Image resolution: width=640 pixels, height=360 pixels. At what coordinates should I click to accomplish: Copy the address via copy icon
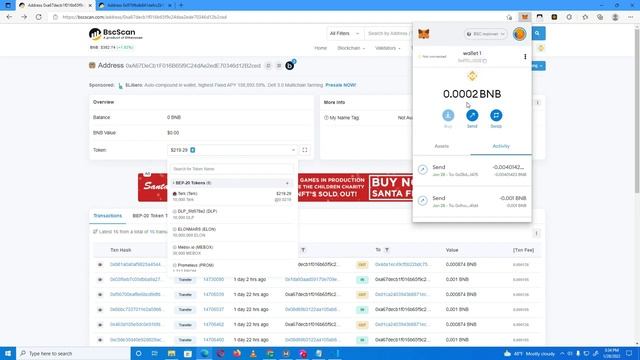(x=268, y=66)
